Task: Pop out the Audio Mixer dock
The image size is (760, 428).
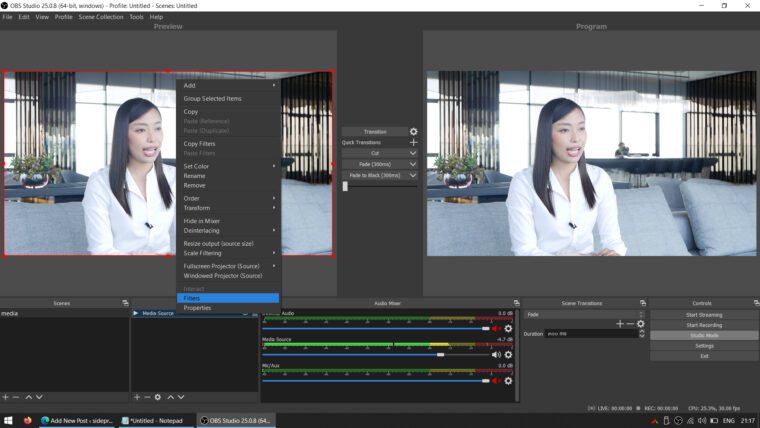Action: coord(516,303)
